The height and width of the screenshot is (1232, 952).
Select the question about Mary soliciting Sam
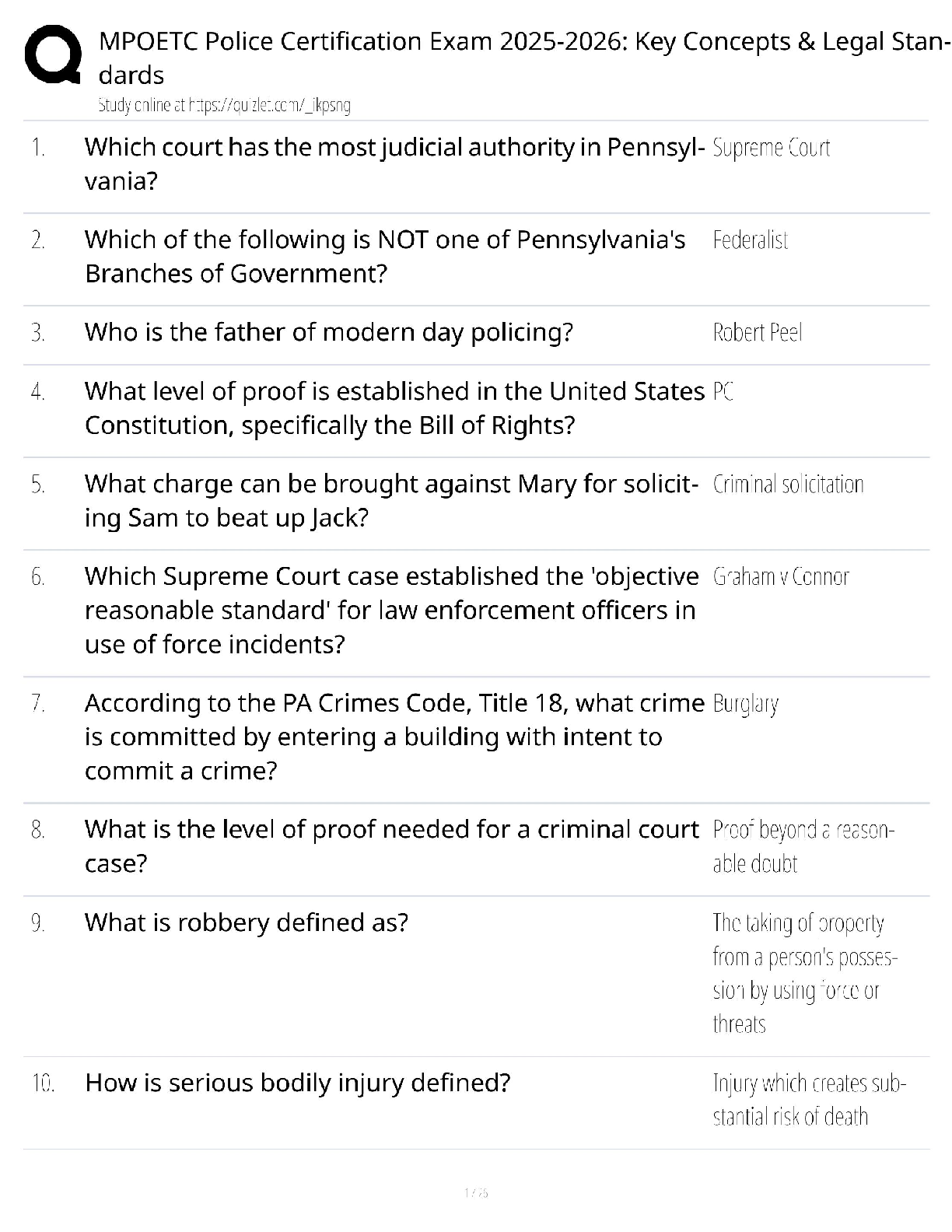pos(390,500)
